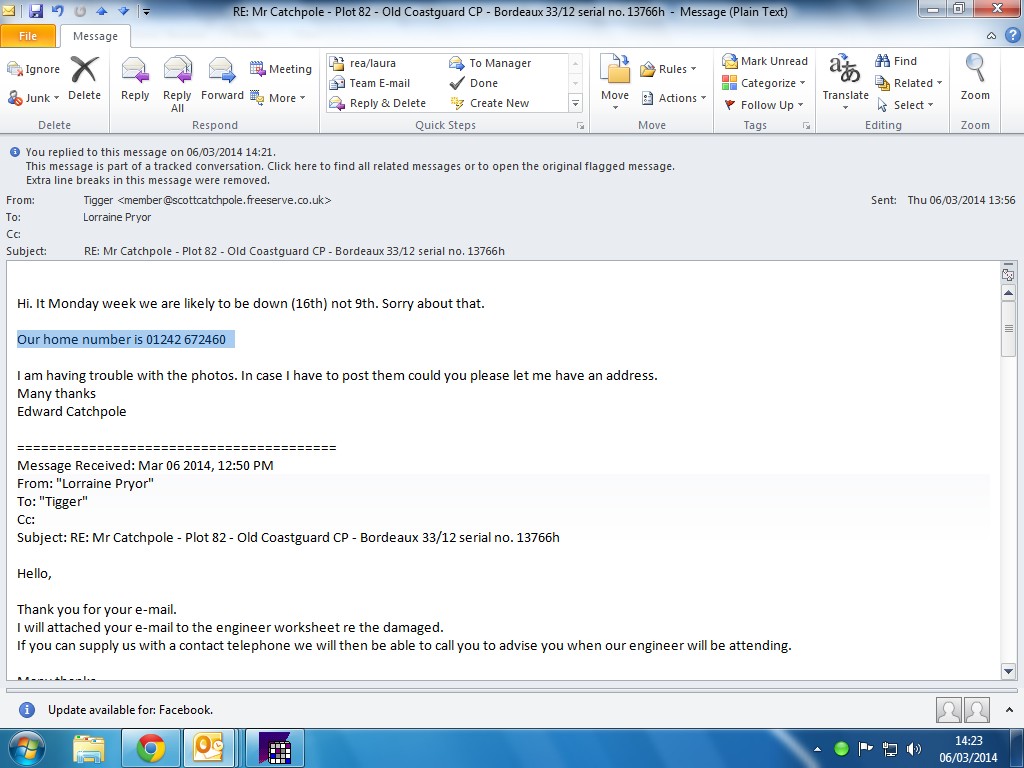Open the Quick Steps dialog launcher
Image resolution: width=1024 pixels, height=768 pixels.
580,126
